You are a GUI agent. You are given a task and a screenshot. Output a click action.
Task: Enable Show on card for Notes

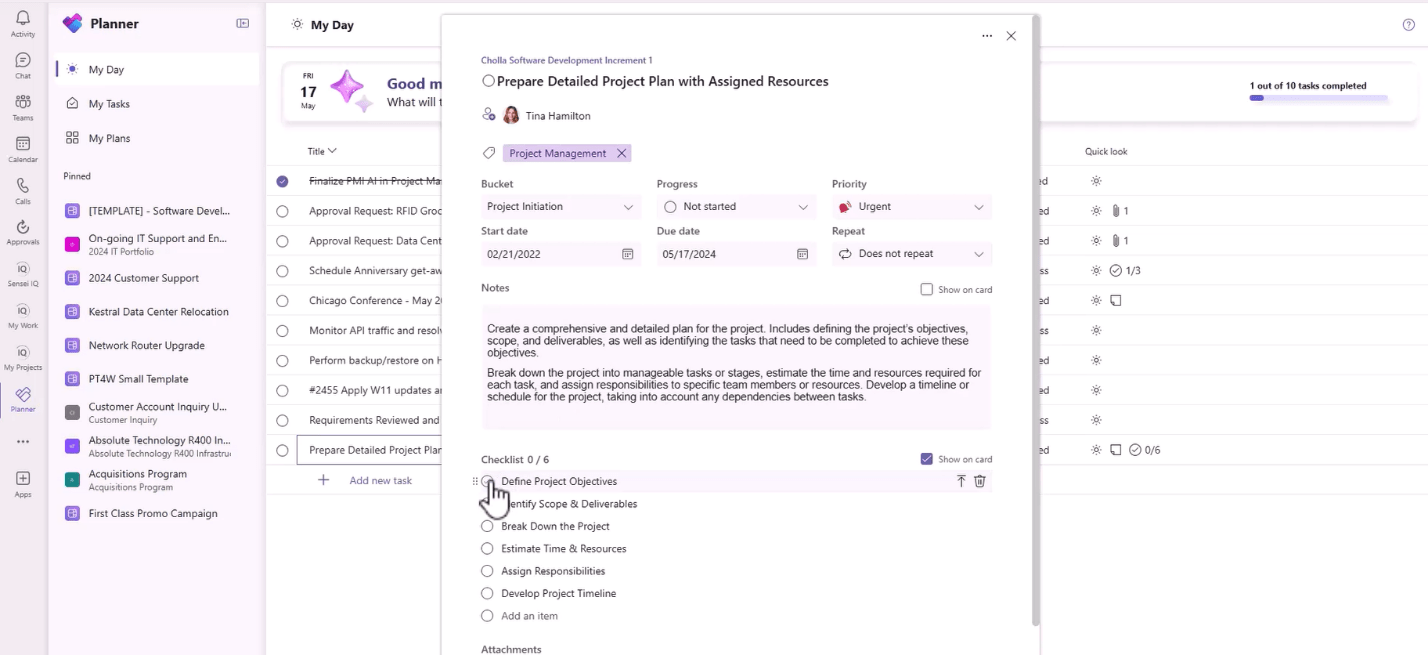[x=926, y=289]
